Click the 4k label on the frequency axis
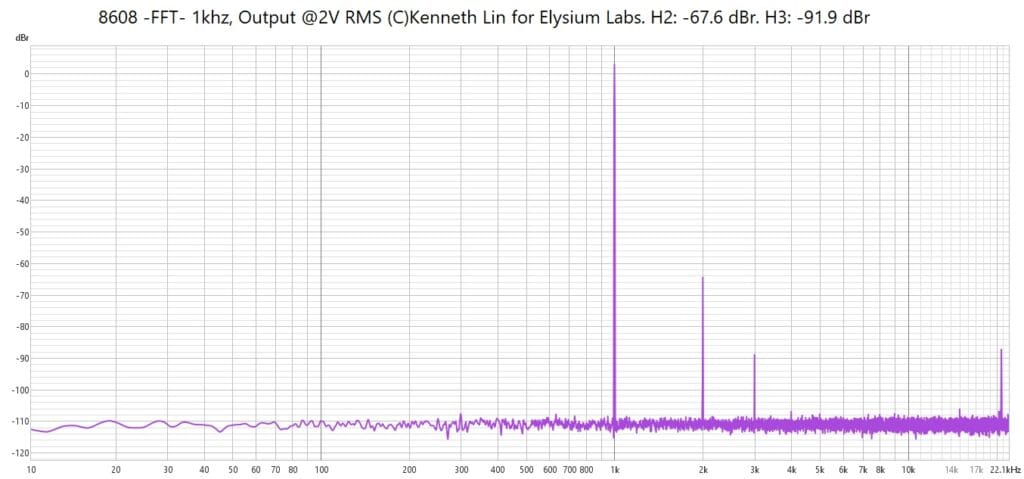The width and height of the screenshot is (1024, 479). tap(792, 470)
